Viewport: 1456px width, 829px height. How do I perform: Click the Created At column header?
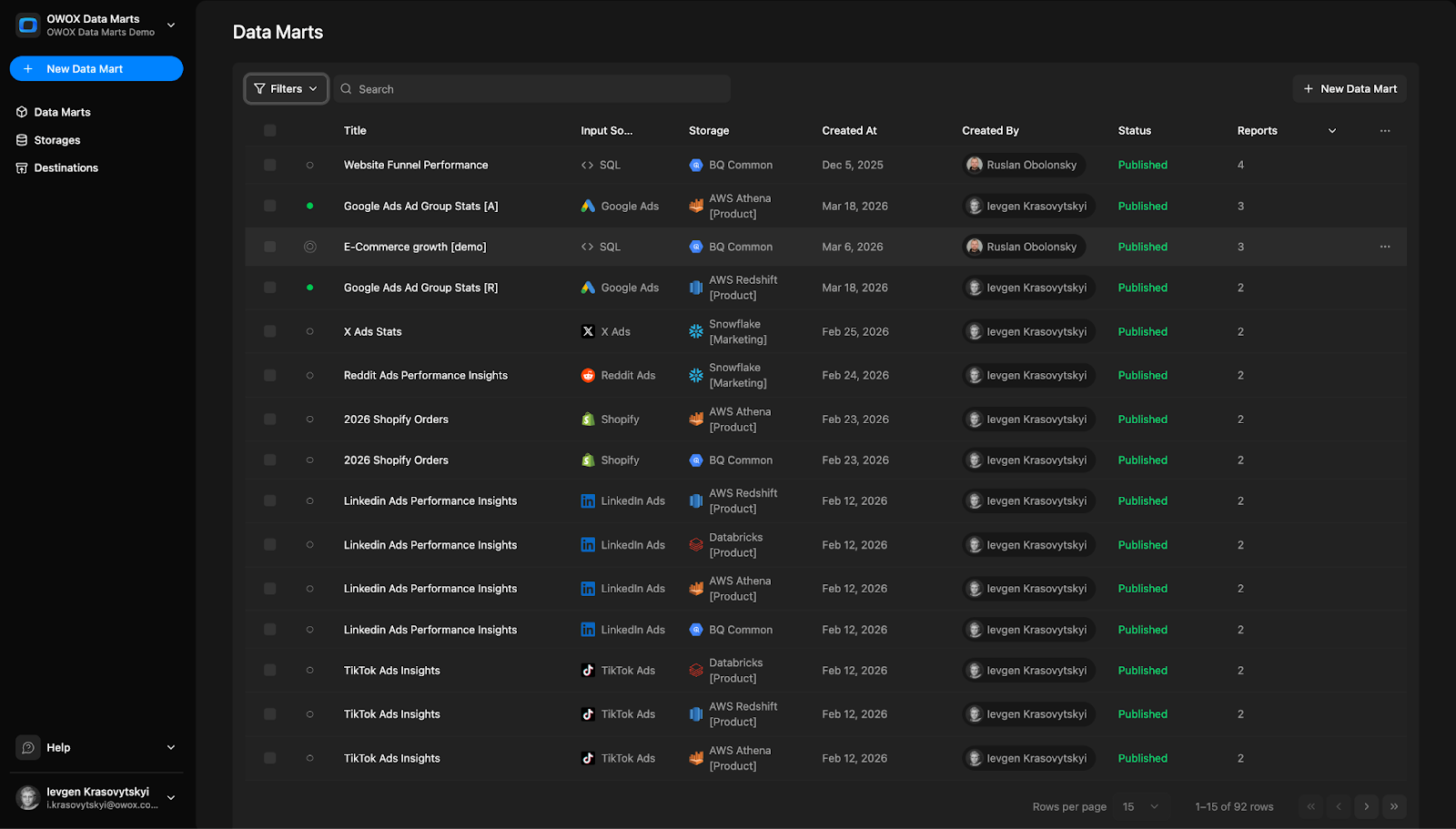pos(849,130)
